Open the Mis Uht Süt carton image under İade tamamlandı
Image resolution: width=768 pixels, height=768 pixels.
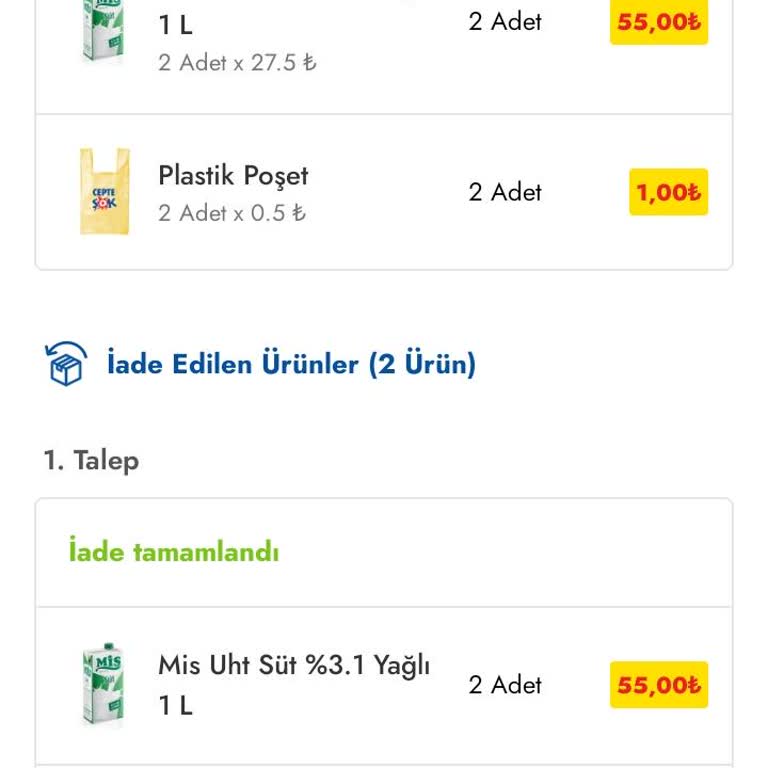pyautogui.click(x=102, y=684)
